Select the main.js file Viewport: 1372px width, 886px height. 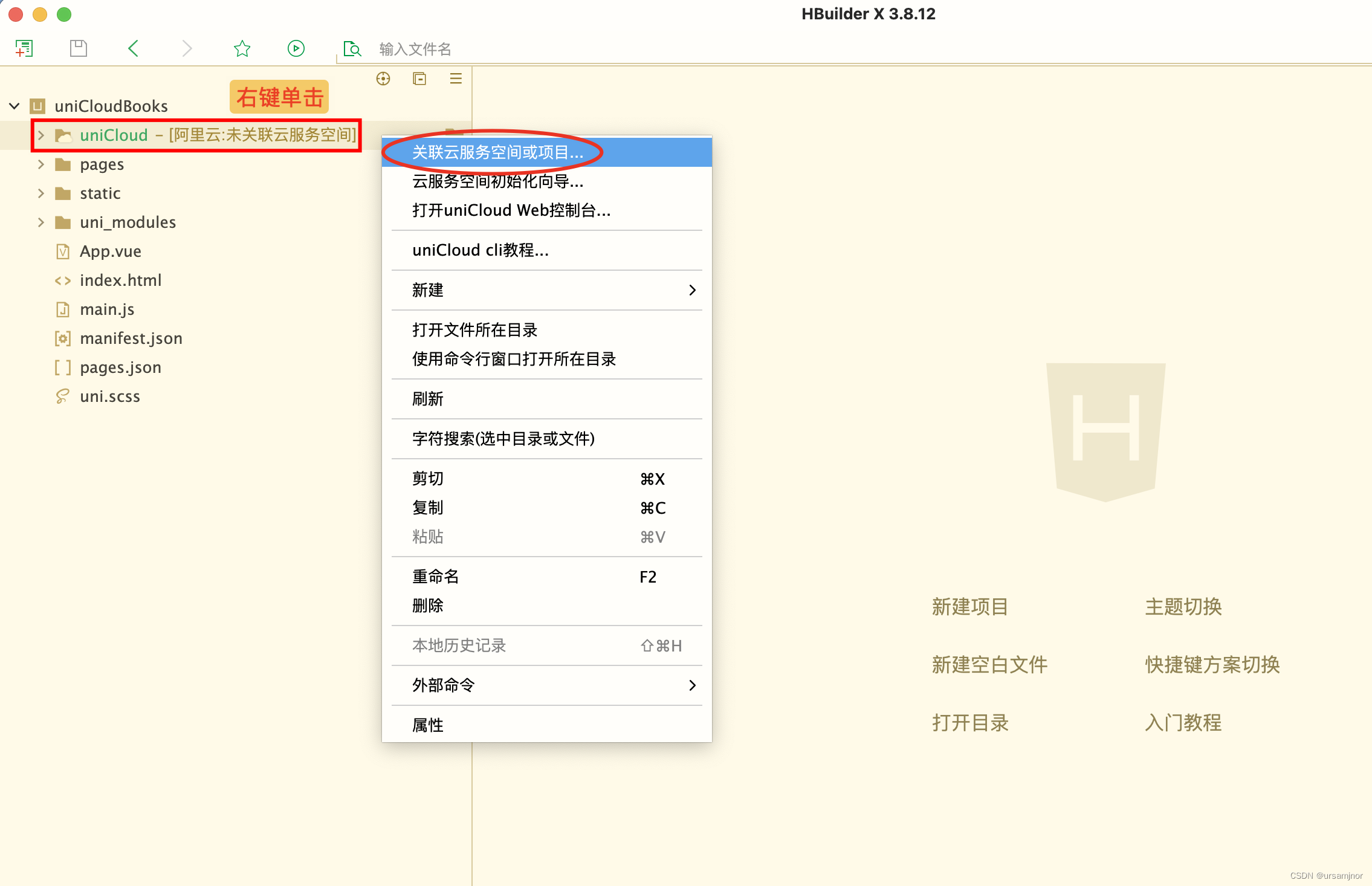click(107, 309)
